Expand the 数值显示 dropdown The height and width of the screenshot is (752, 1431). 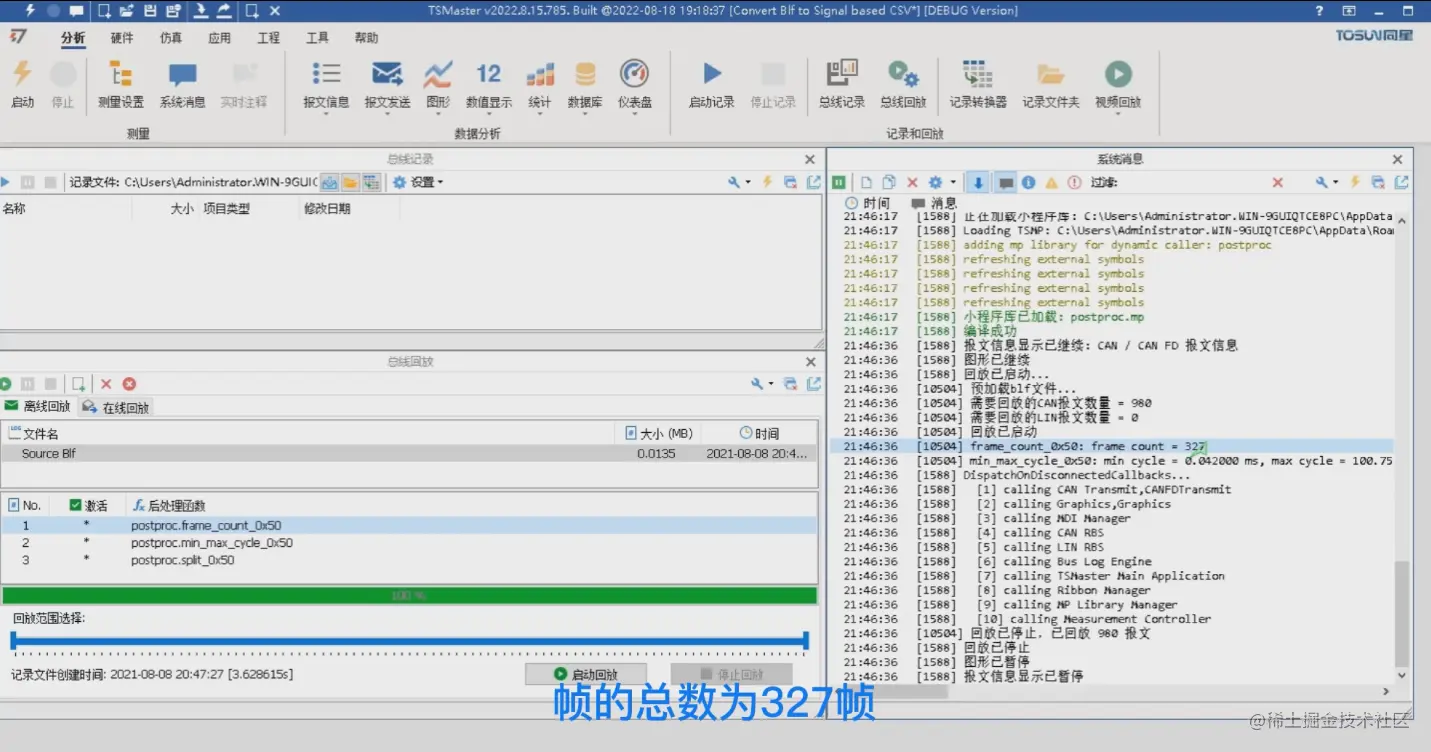[489, 113]
